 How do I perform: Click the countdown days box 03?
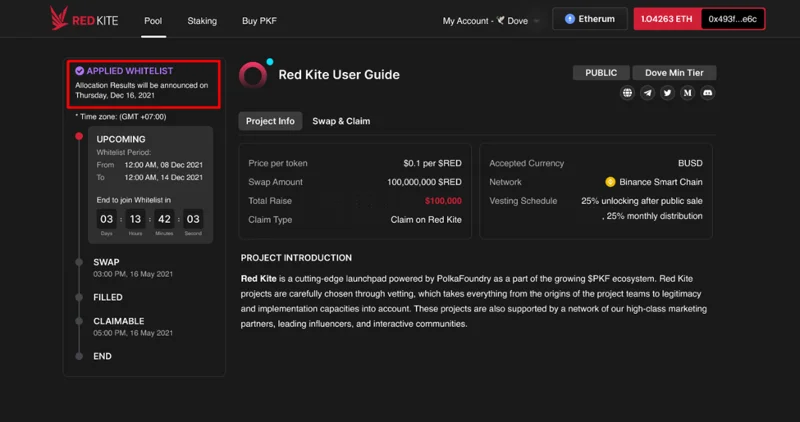(106, 219)
